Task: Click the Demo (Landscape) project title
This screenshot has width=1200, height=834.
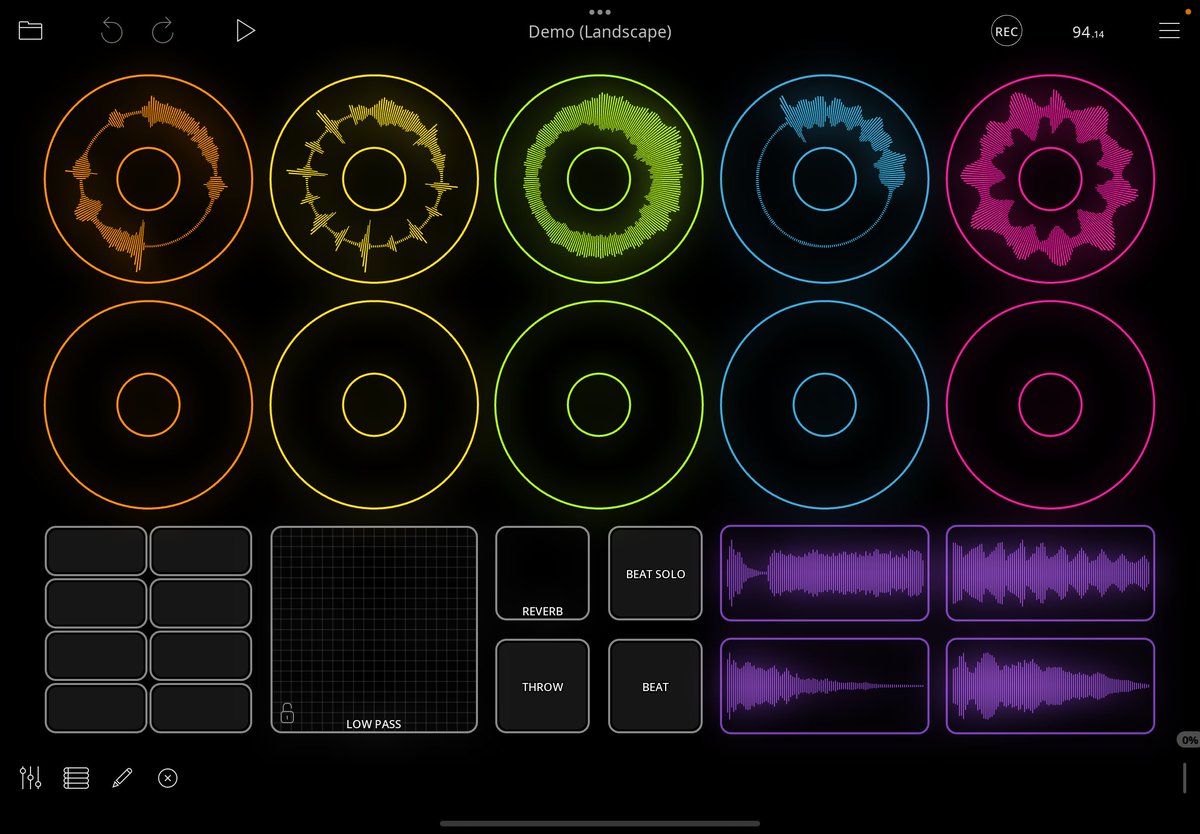Action: 600,32
